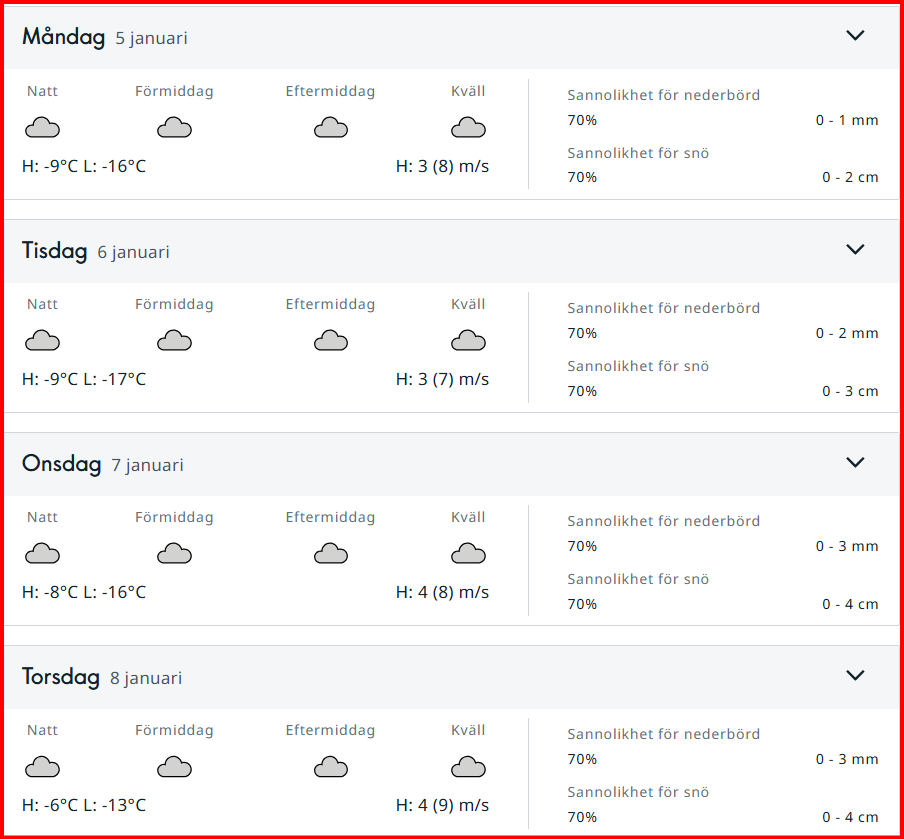Click Torsdag Eftermiddag cloud icon

point(331,767)
